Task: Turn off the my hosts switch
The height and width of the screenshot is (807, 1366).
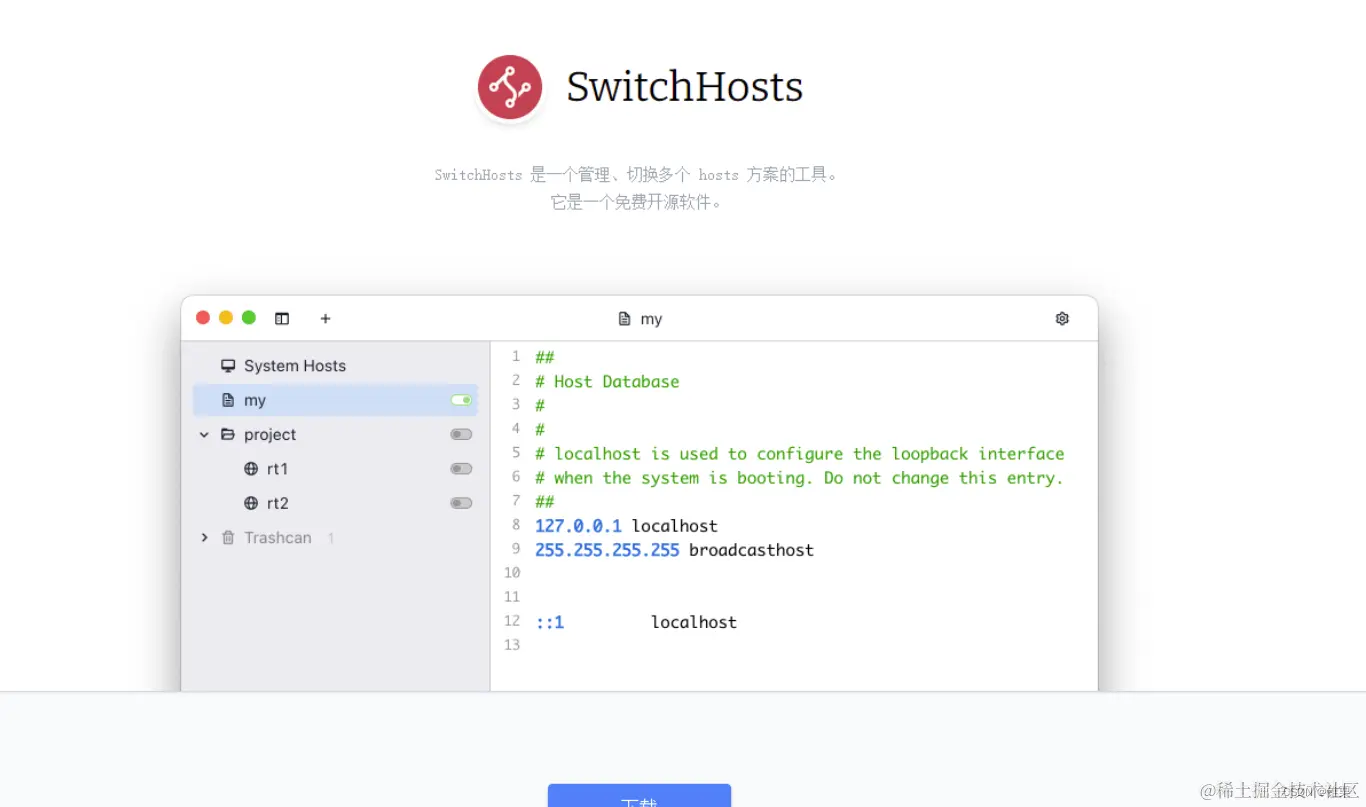Action: pyautogui.click(x=461, y=400)
